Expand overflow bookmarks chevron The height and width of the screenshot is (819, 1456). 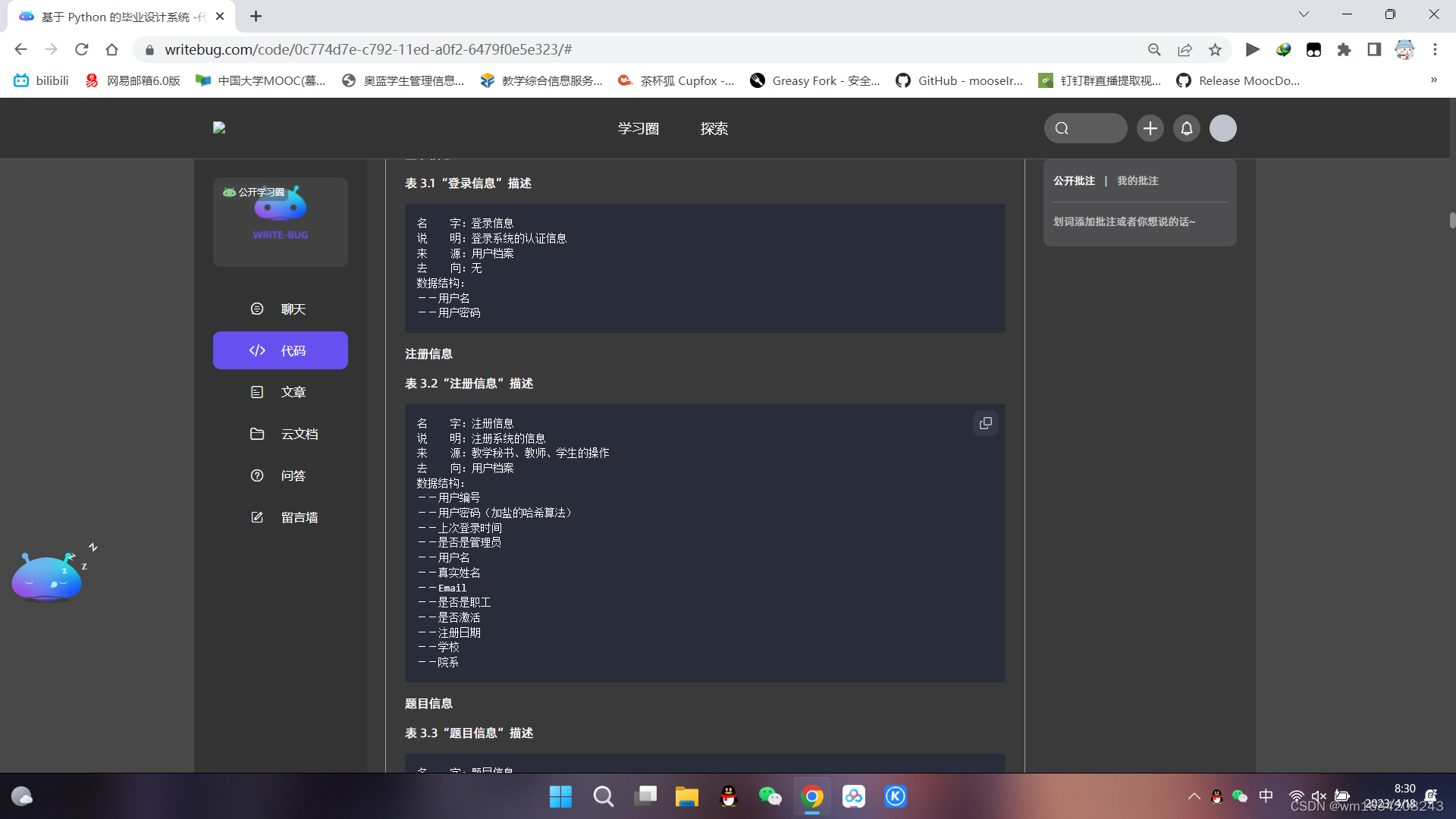point(1434,80)
